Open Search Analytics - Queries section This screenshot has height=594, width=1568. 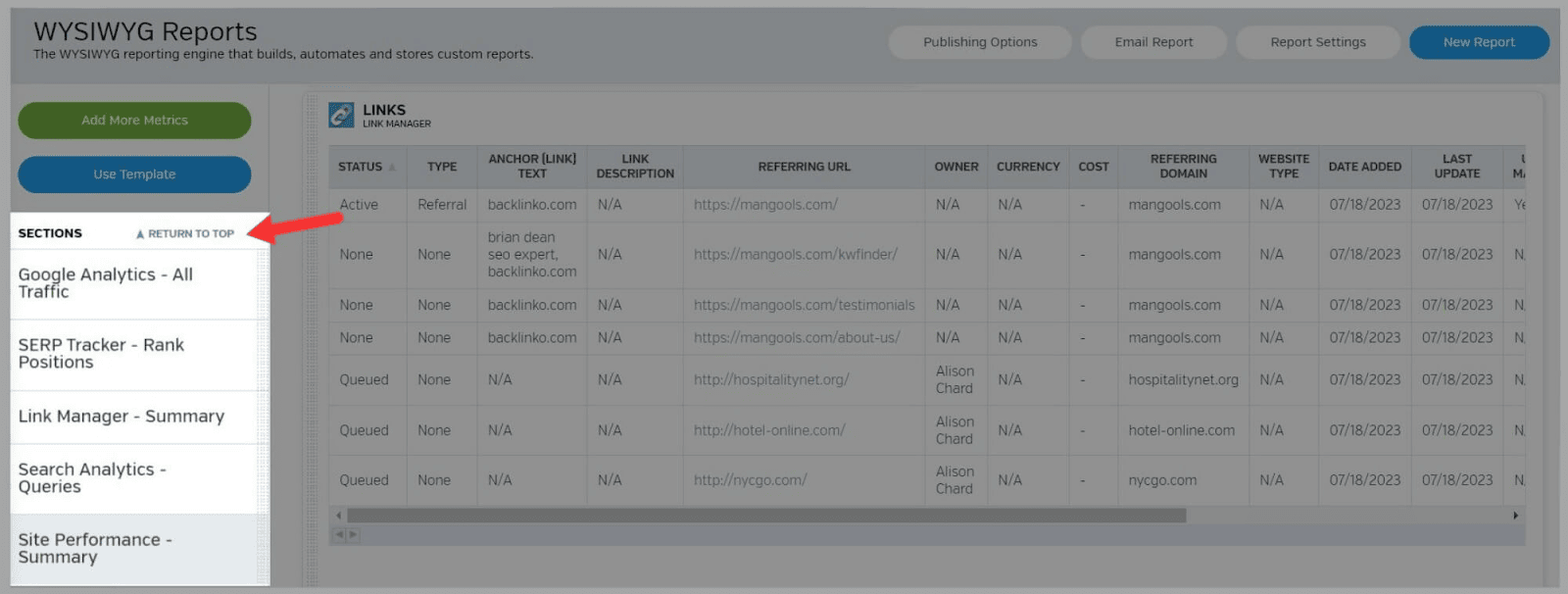pyautogui.click(x=92, y=478)
